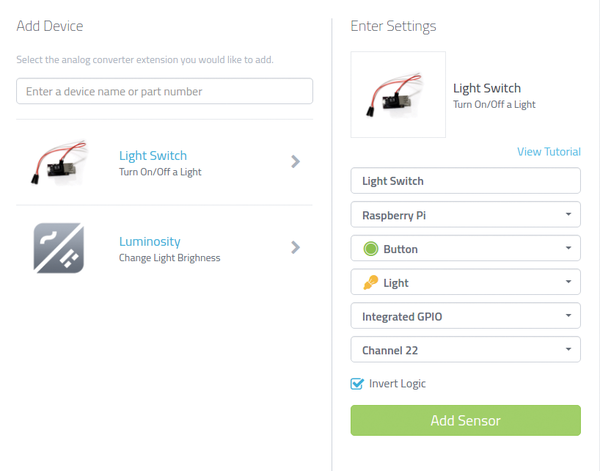This screenshot has height=471, width=600.
Task: Select the Luminosity list entry title
Action: coord(150,241)
